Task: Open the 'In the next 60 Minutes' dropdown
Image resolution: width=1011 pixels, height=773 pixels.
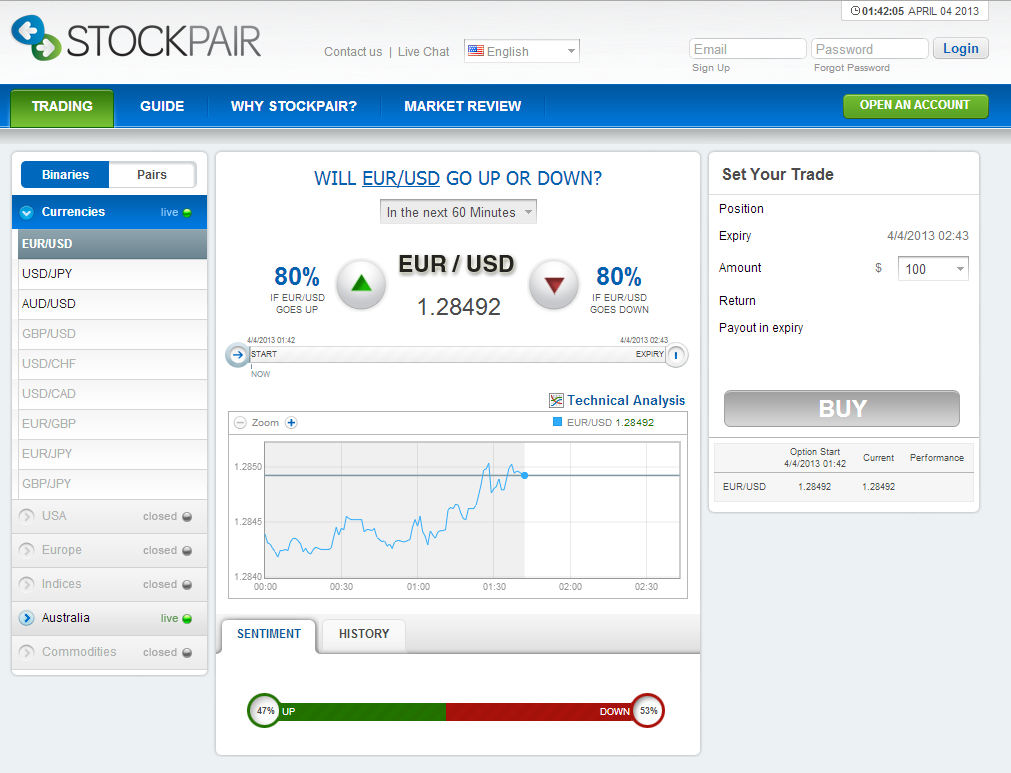Action: click(458, 212)
